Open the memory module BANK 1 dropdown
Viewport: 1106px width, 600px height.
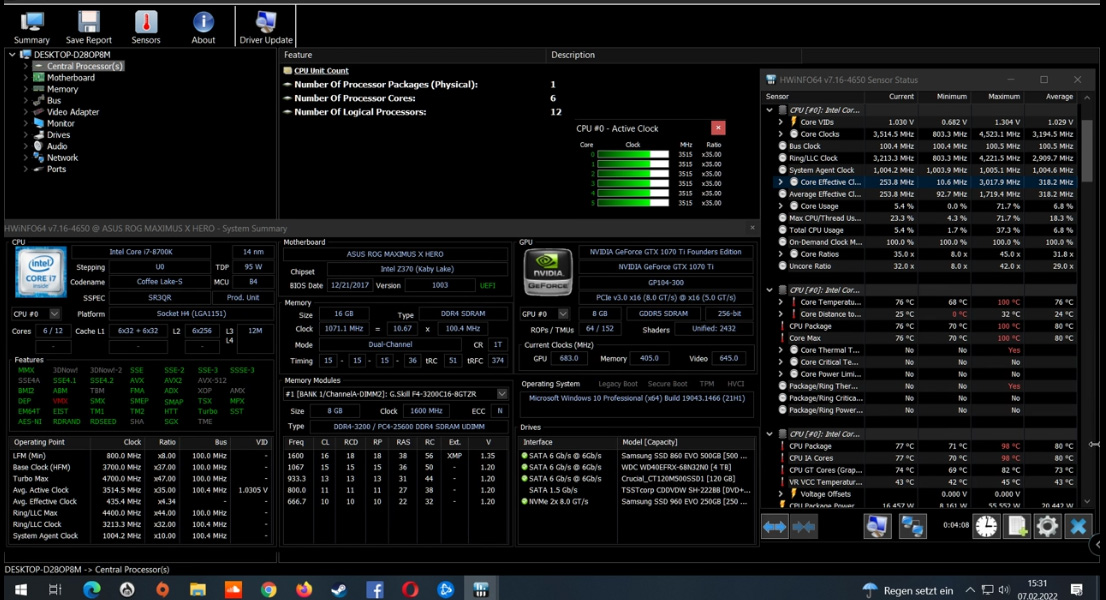tap(502, 393)
